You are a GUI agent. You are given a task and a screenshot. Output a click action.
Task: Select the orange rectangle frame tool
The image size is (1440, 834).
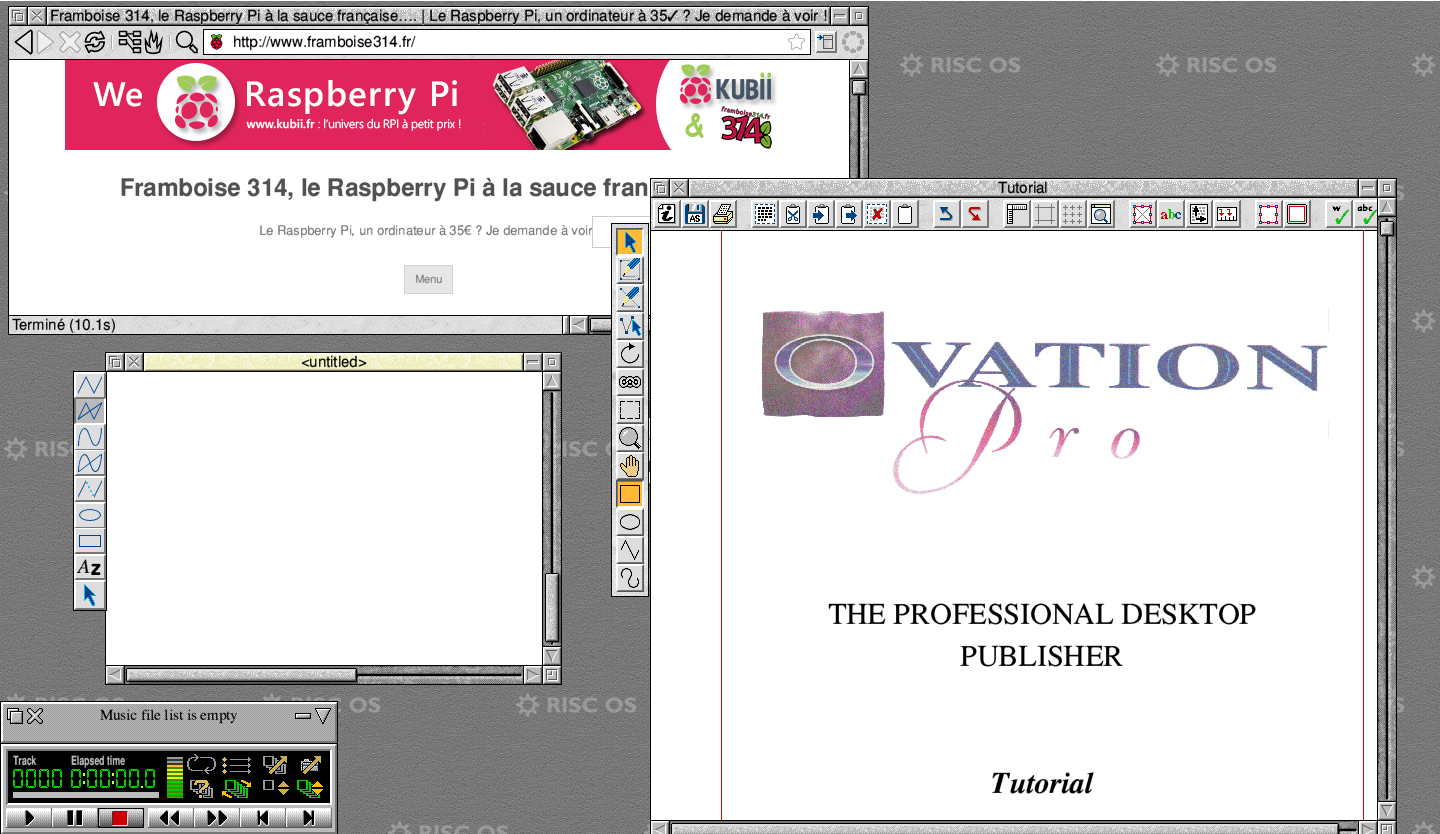[x=630, y=494]
